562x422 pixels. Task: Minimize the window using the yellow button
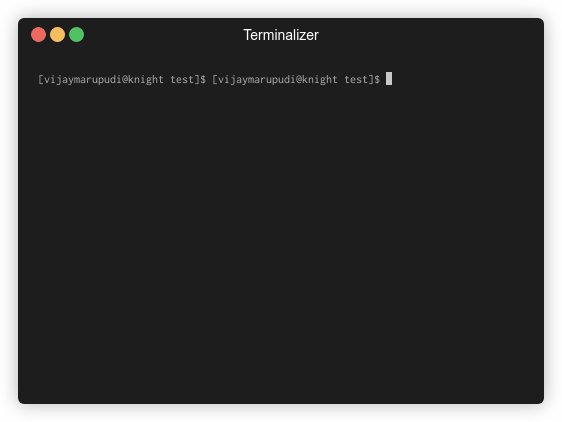tap(57, 35)
